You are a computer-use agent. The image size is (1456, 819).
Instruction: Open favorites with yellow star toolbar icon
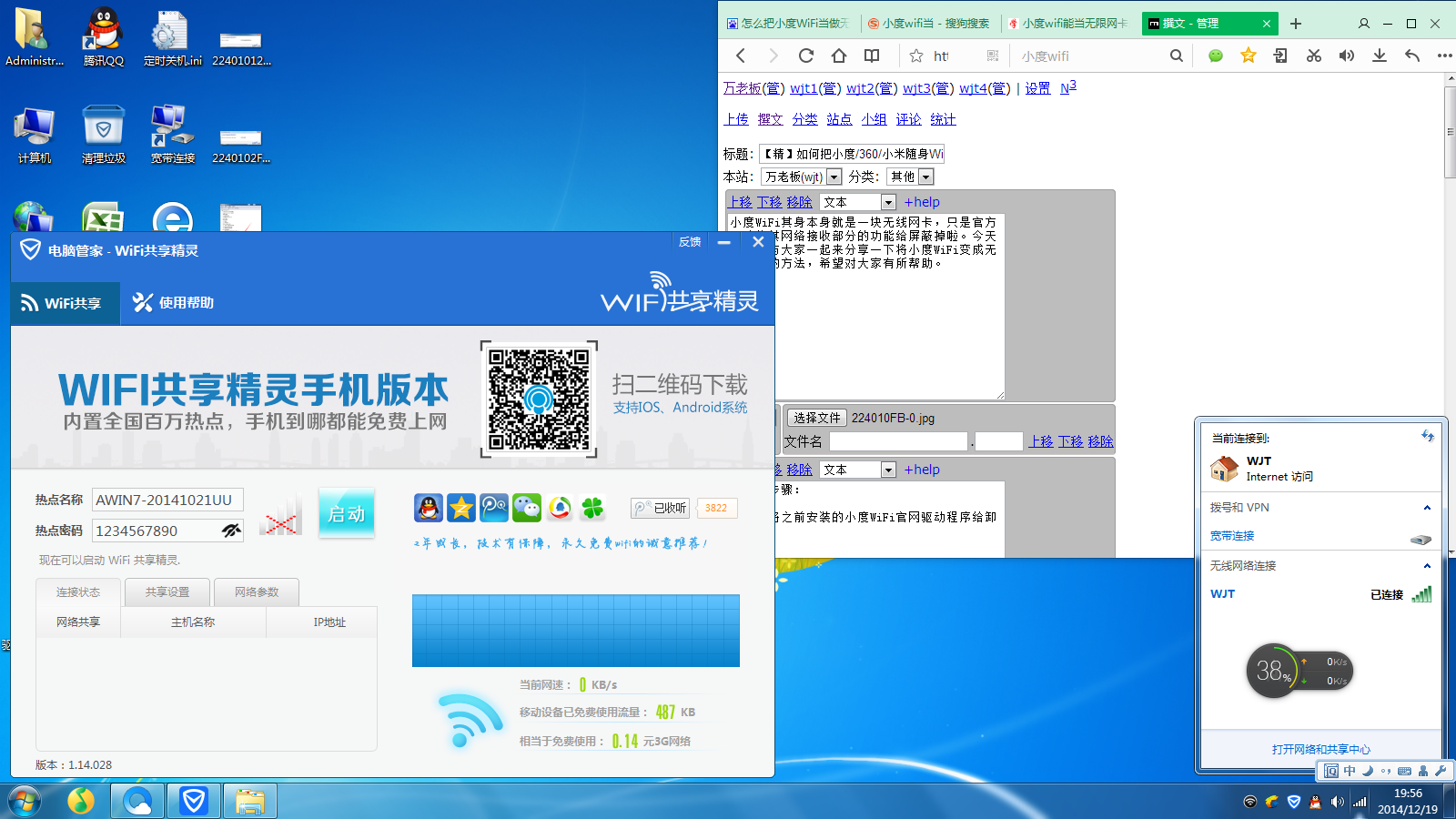[x=1249, y=56]
